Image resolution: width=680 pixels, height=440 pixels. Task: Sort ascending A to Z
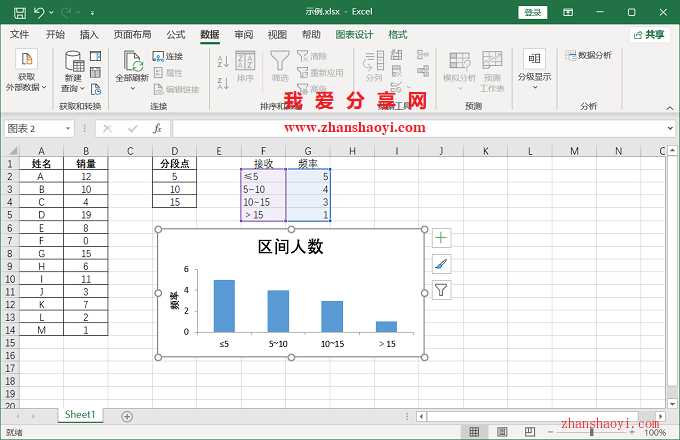(223, 61)
